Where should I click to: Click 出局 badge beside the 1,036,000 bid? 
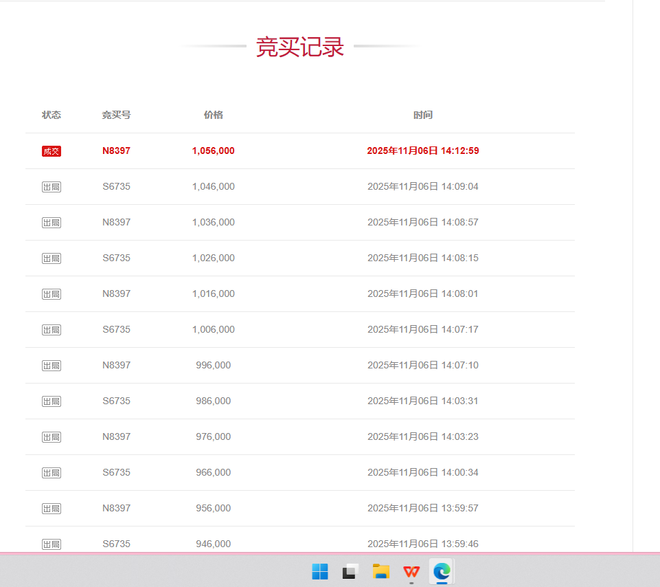(x=51, y=223)
